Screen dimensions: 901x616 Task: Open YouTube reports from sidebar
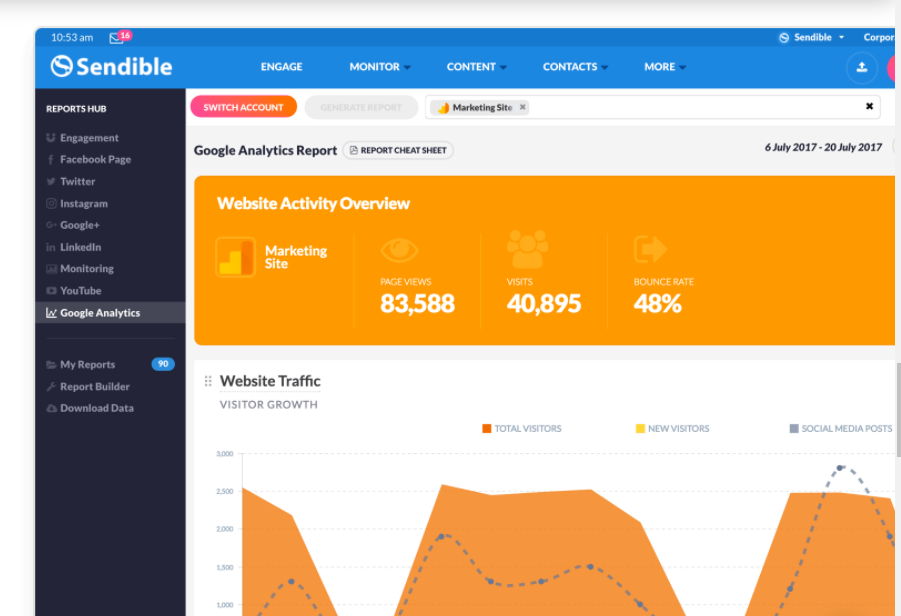click(x=80, y=291)
